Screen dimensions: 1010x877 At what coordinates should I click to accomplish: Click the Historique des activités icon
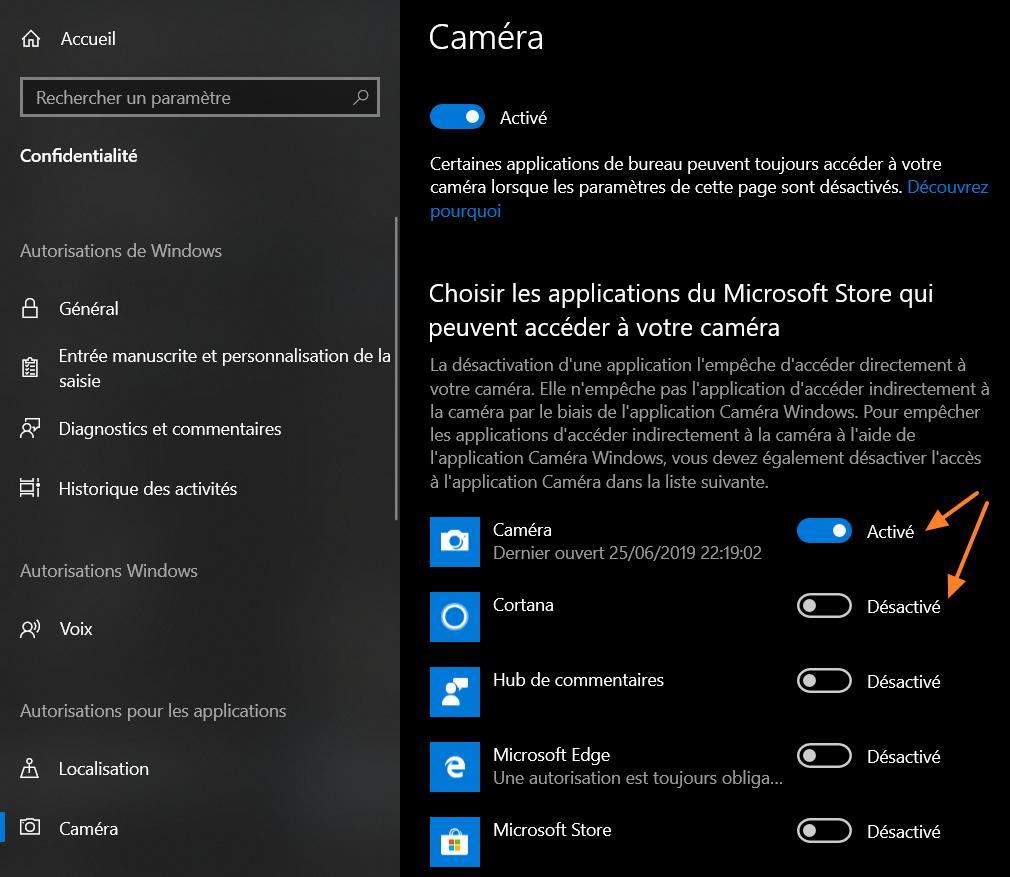pos(31,489)
